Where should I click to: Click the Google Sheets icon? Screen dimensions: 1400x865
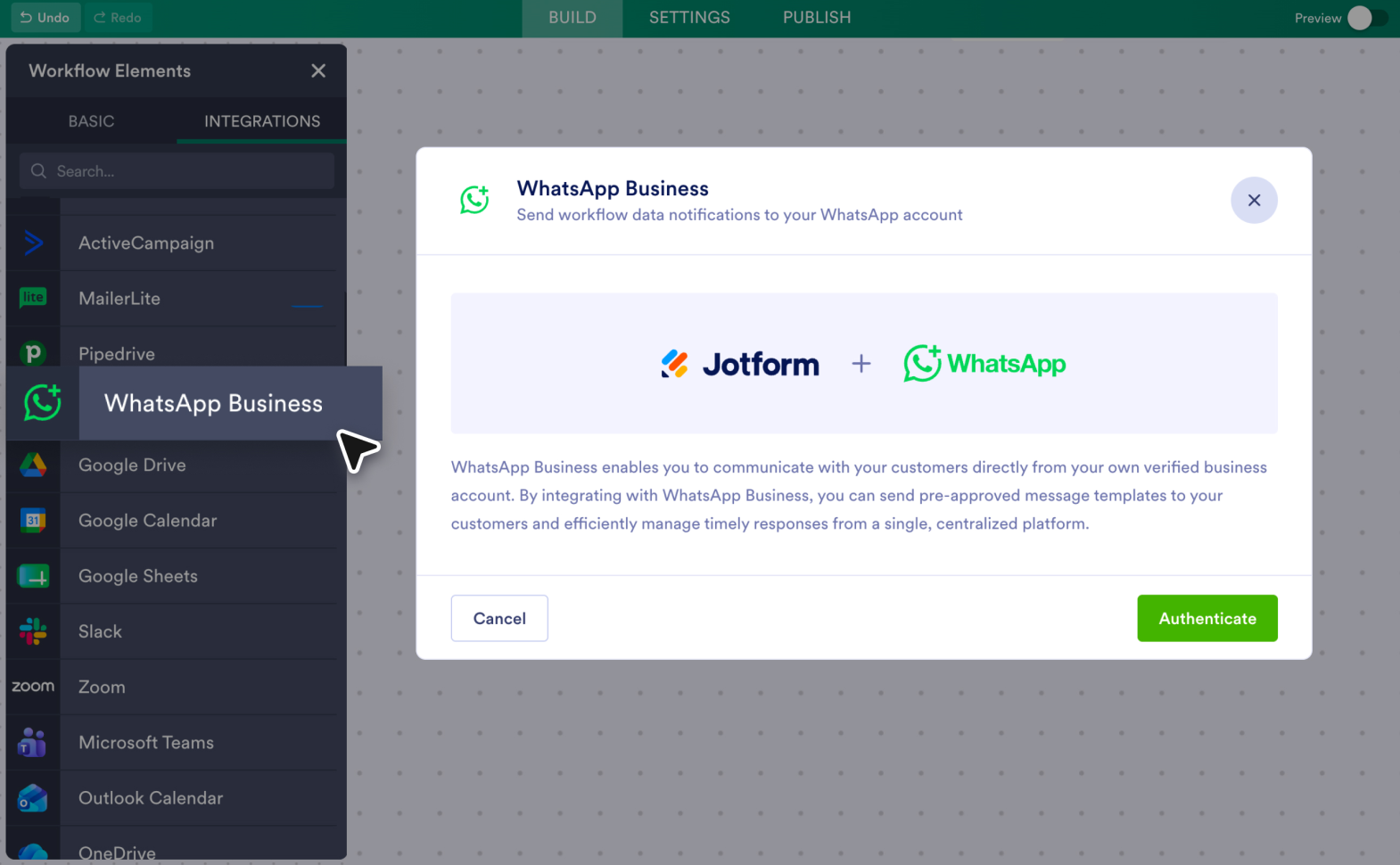click(x=33, y=576)
